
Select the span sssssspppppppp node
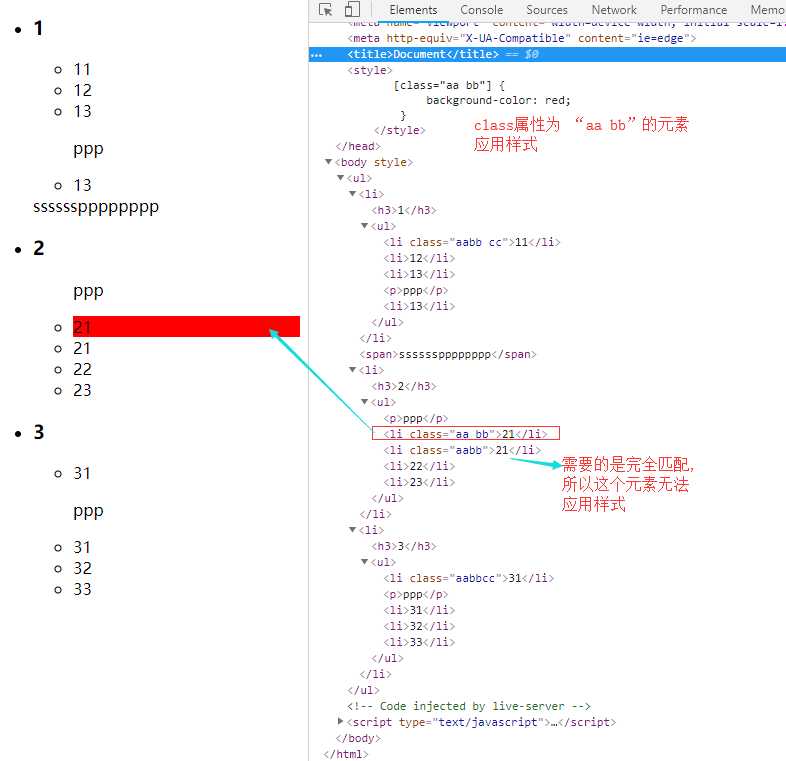pyautogui.click(x=448, y=354)
